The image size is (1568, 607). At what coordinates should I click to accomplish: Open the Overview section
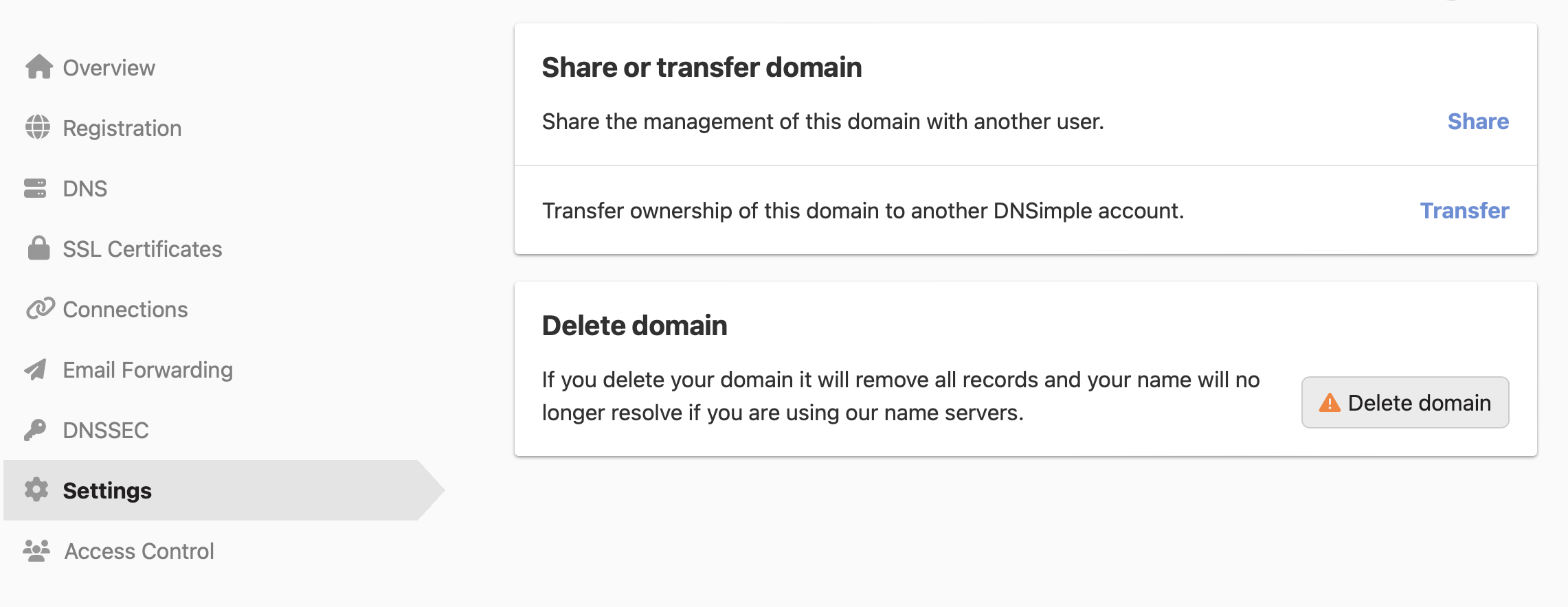(109, 67)
